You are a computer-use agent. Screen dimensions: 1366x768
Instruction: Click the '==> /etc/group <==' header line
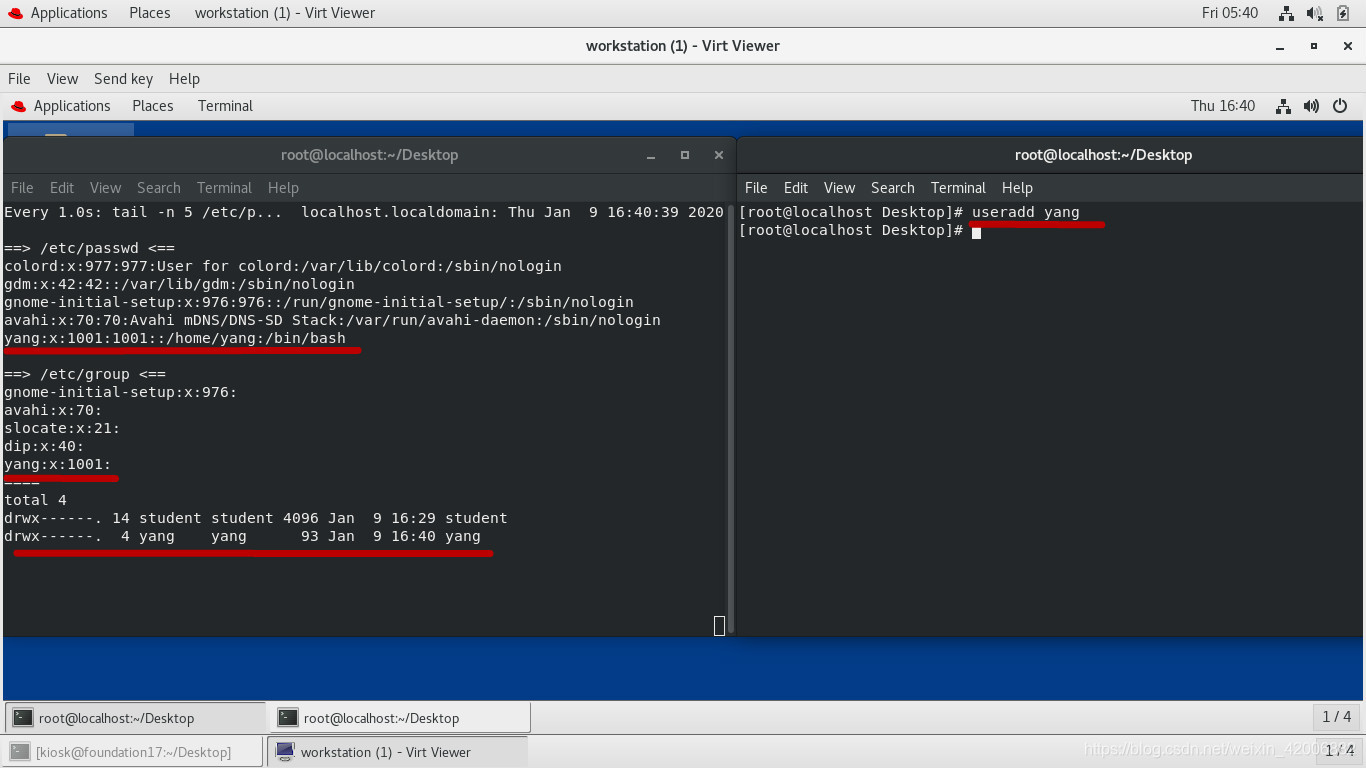coord(85,374)
